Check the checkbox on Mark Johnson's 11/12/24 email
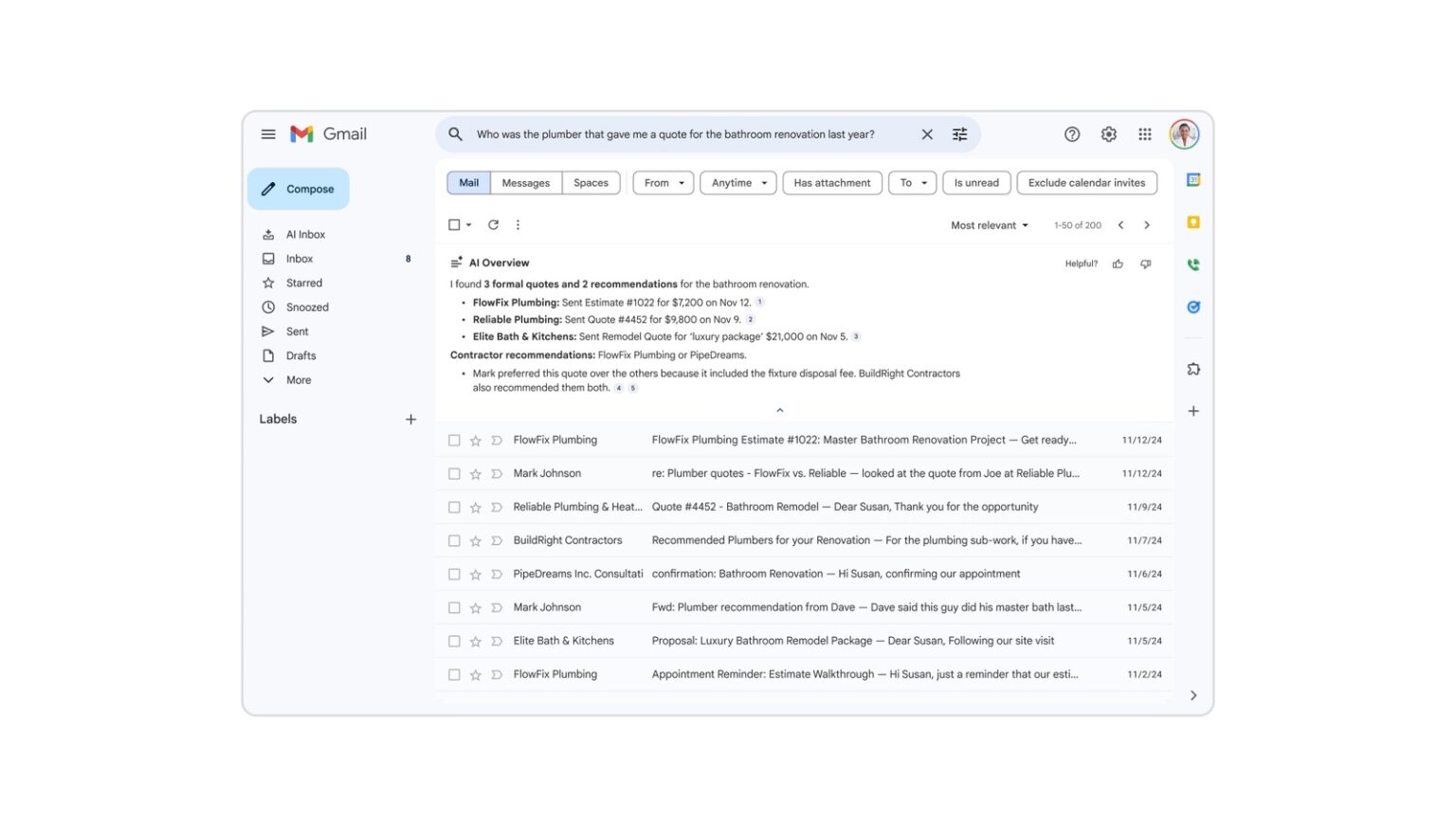 point(454,472)
